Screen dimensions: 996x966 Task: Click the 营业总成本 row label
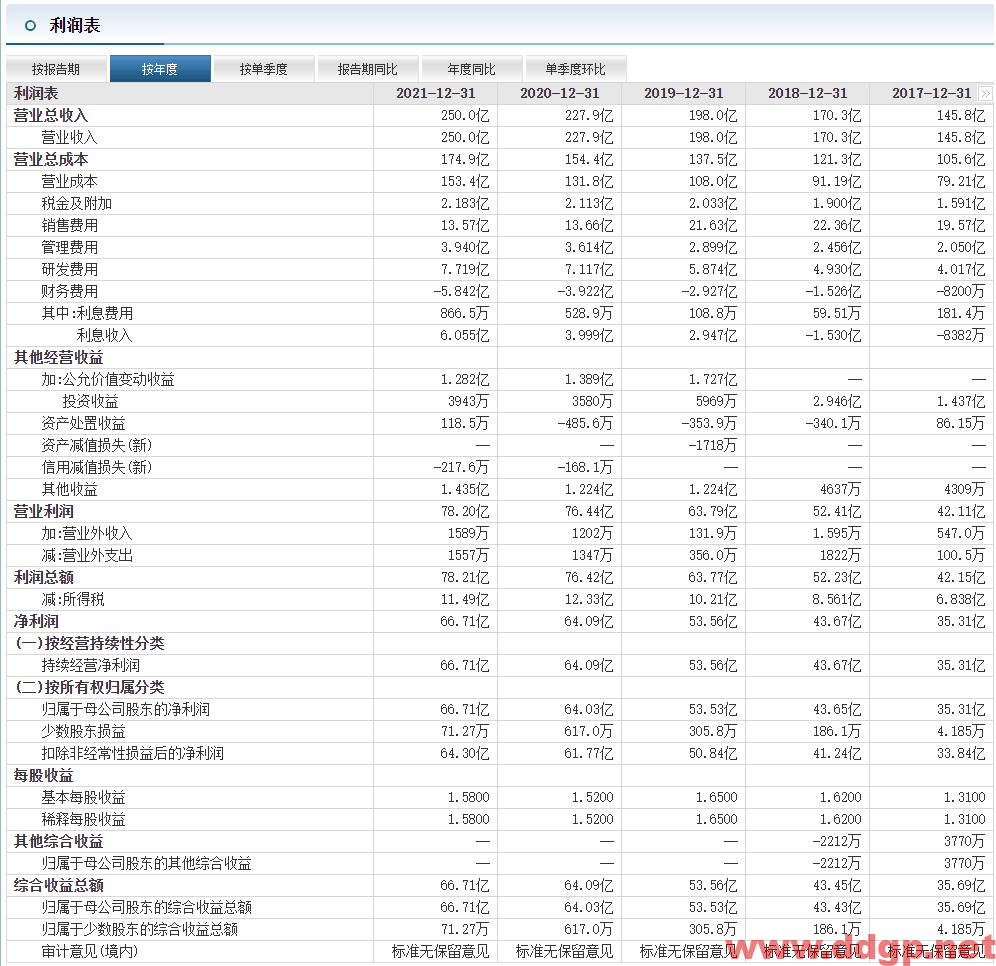[51, 159]
